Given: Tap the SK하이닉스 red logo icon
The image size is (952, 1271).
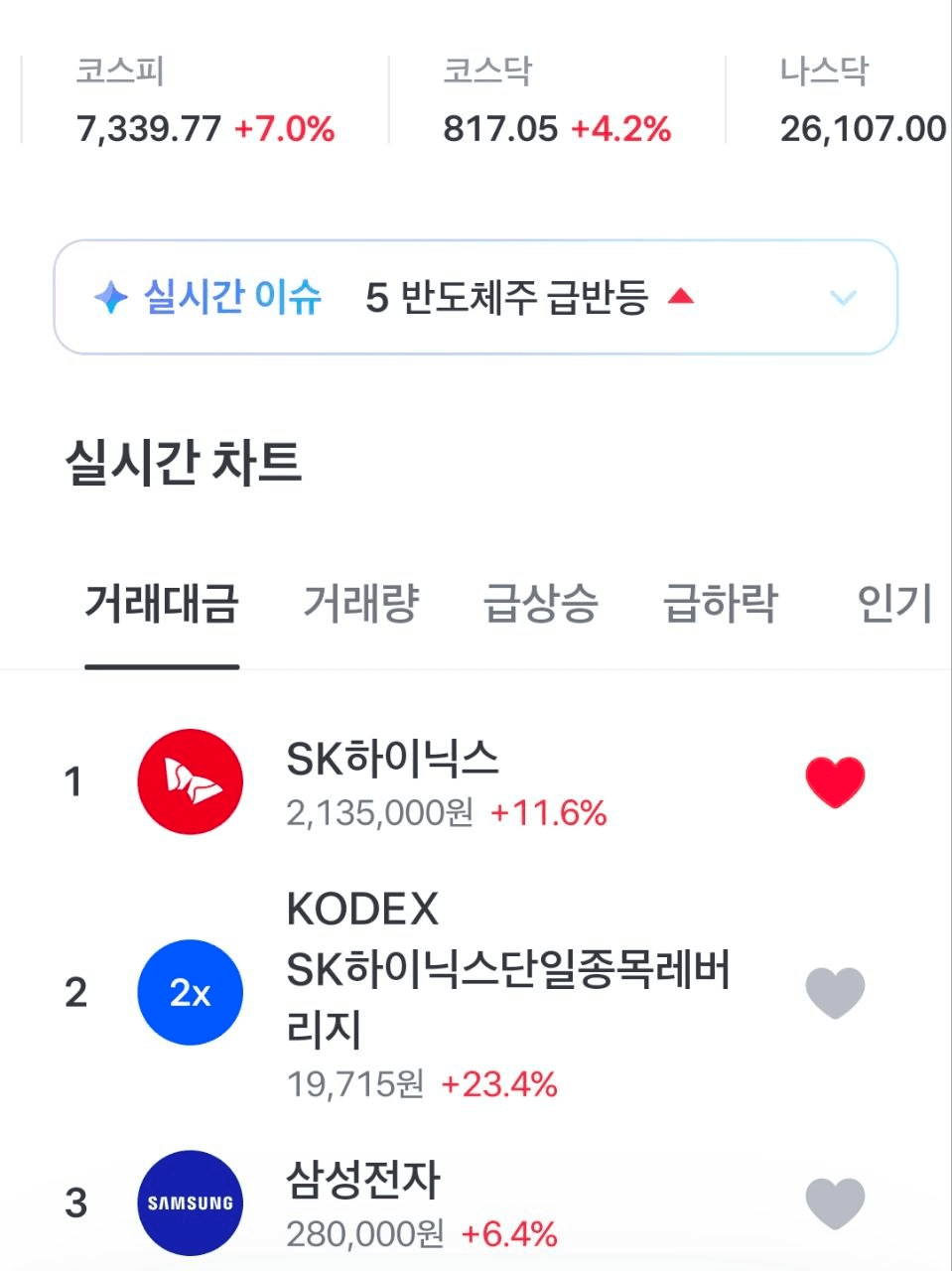Looking at the screenshot, I should tap(190, 781).
